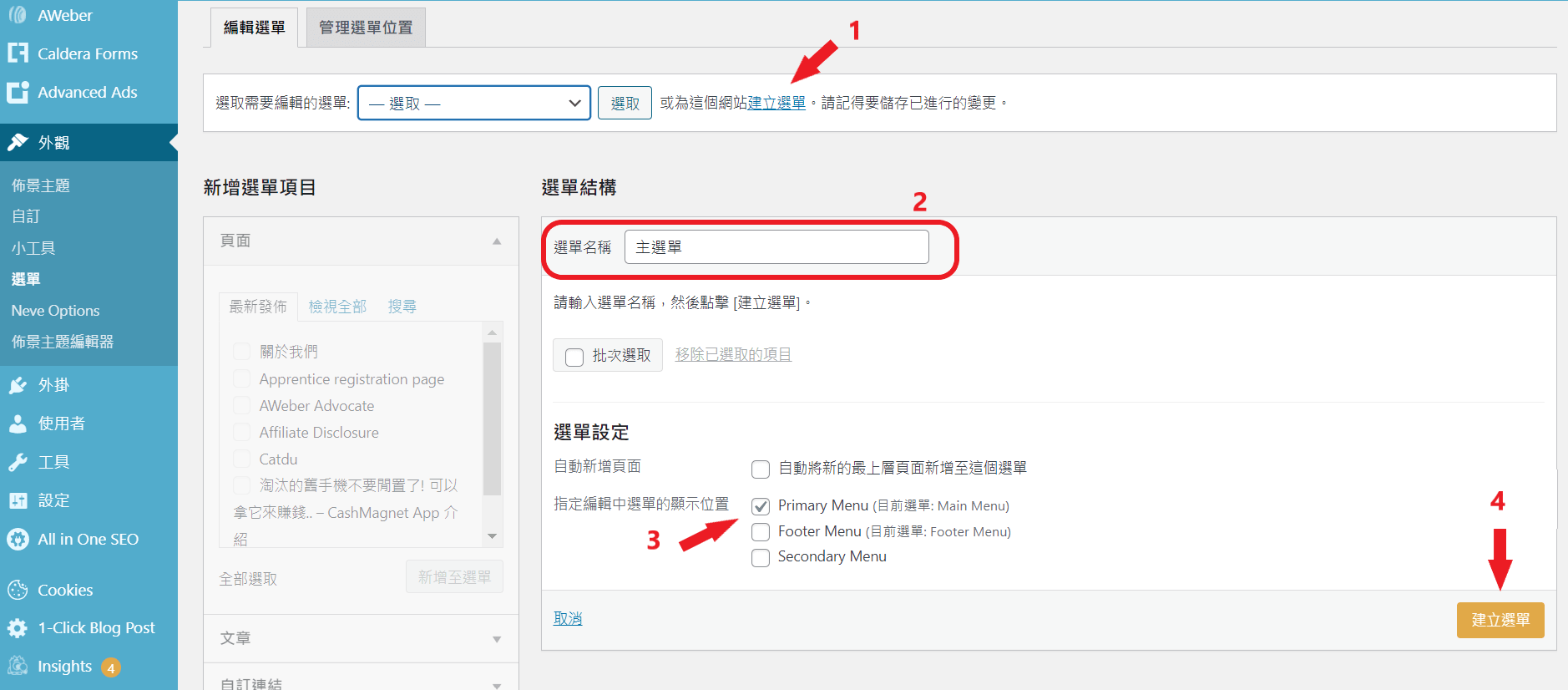
Task: Click the Insights notification badge 4
Action: point(111,667)
